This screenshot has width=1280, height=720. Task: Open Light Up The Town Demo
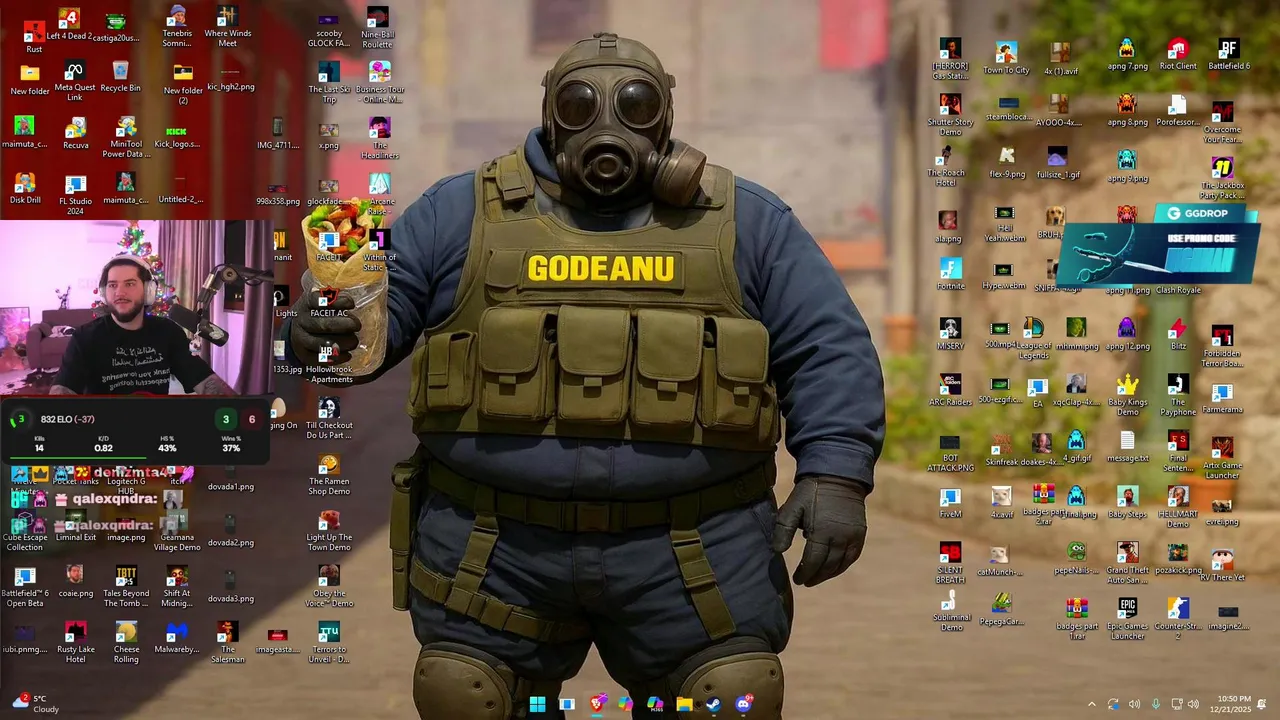point(329,532)
